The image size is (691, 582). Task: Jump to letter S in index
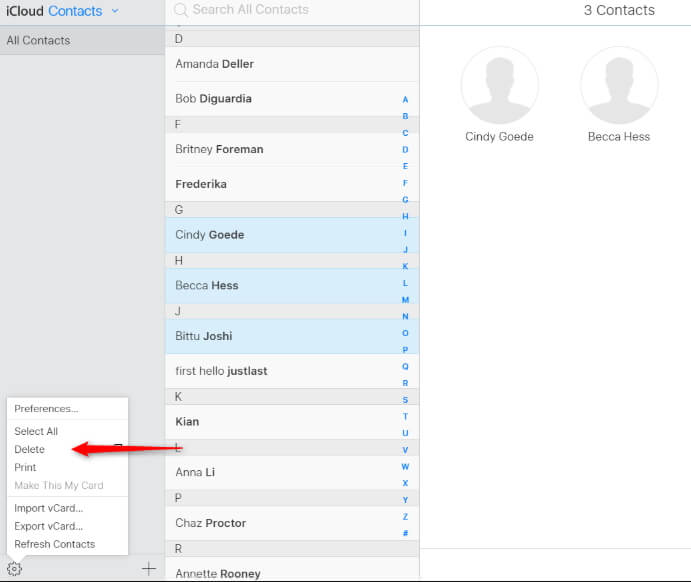click(x=405, y=400)
